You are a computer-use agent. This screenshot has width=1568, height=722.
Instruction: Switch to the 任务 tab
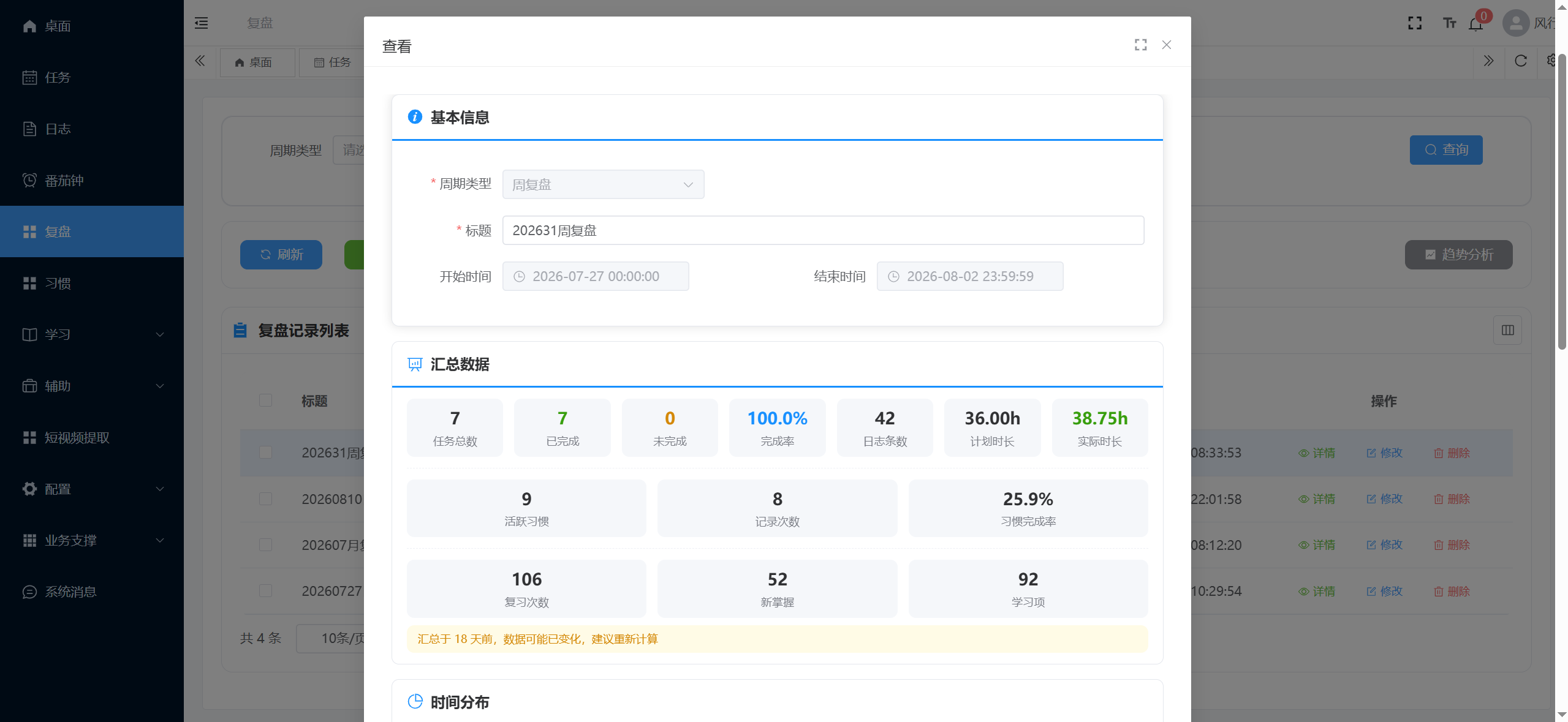click(331, 62)
